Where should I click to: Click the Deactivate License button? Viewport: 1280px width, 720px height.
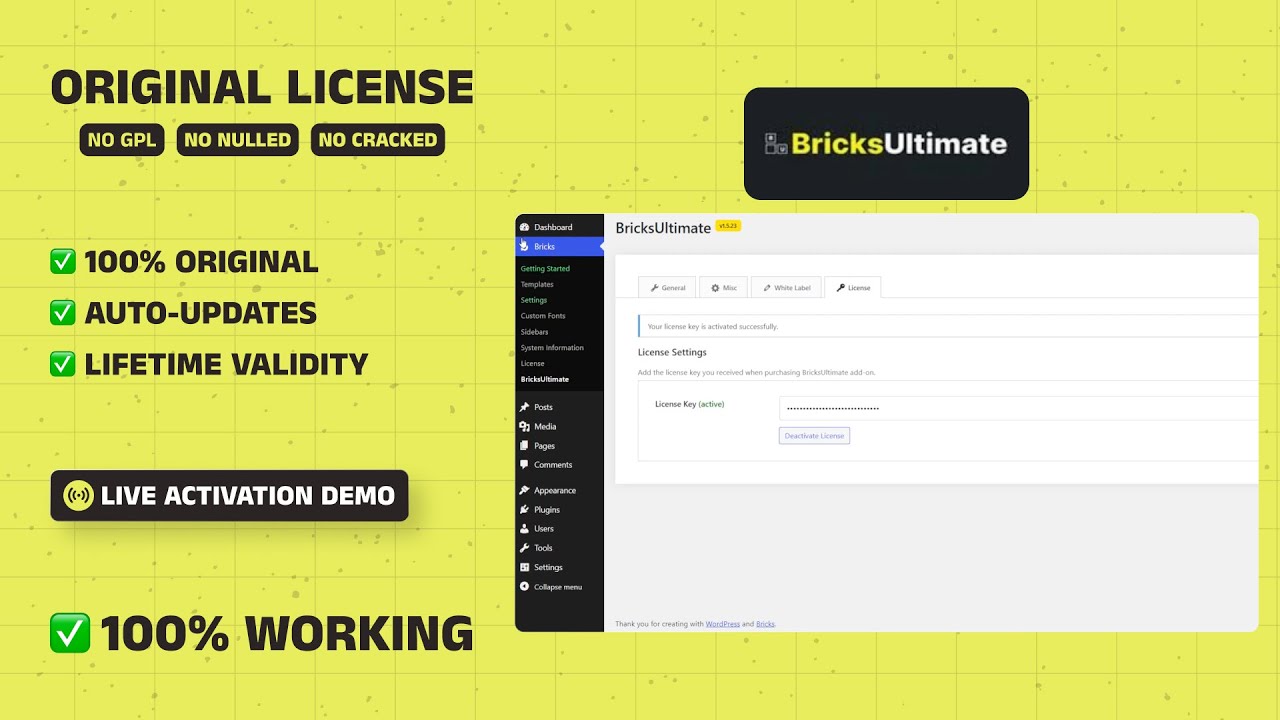(814, 436)
